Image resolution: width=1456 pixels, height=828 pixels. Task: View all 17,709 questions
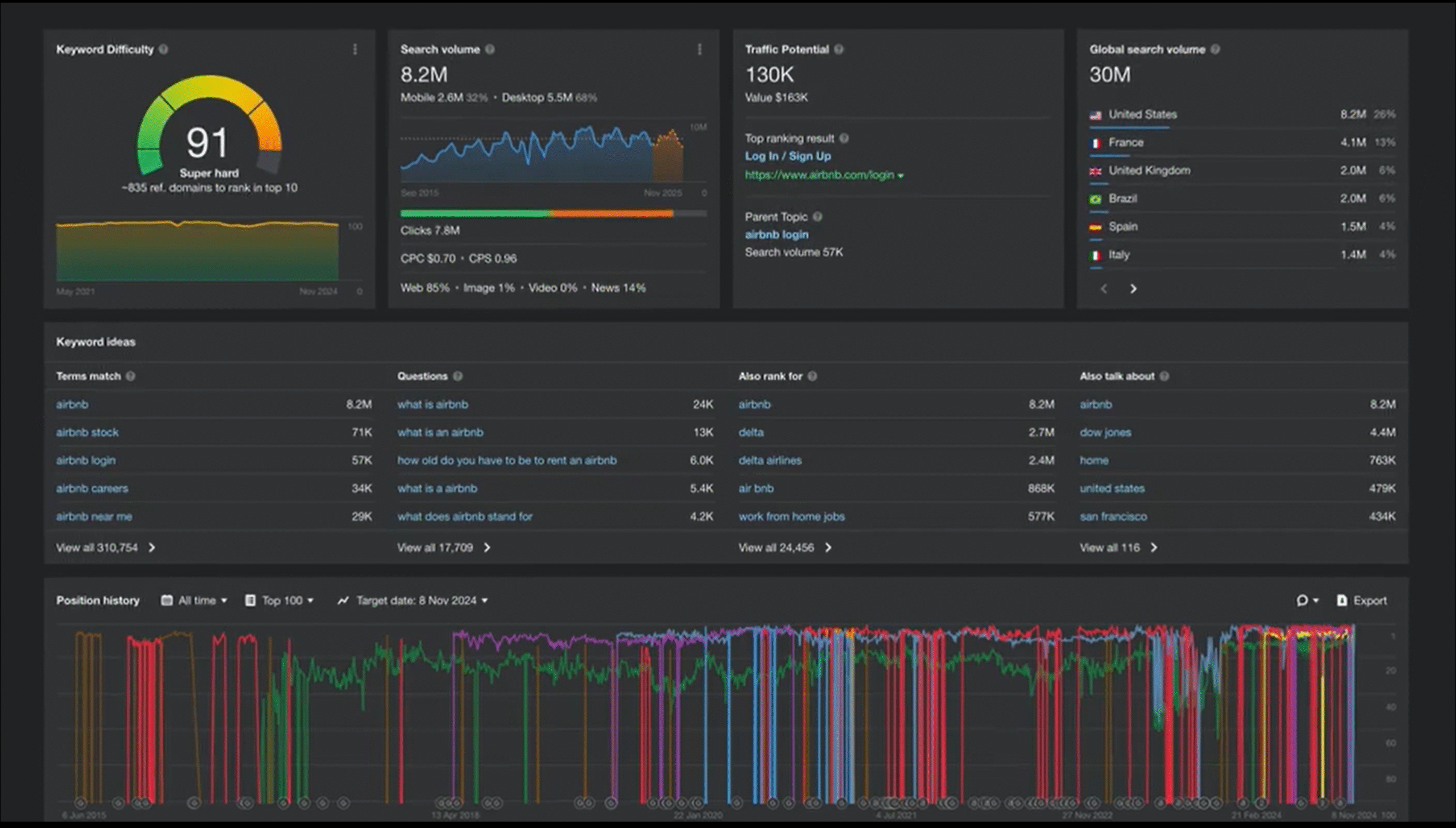444,548
